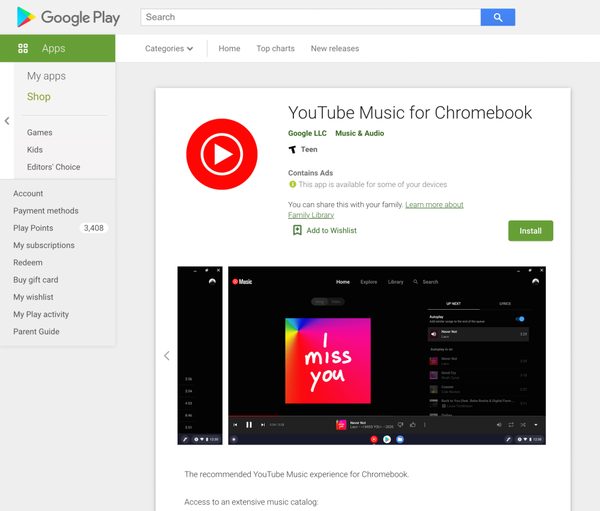The height and width of the screenshot is (511, 600).
Task: Open the Parent Guide
Action: tap(36, 331)
